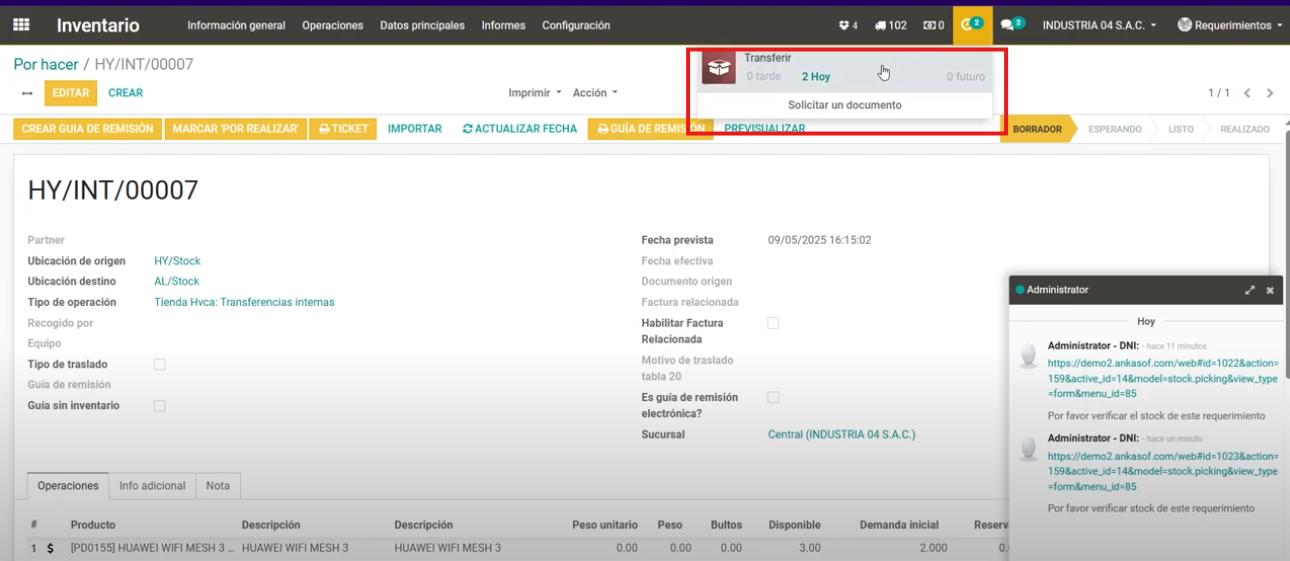Click the Producto column header

coord(93,525)
